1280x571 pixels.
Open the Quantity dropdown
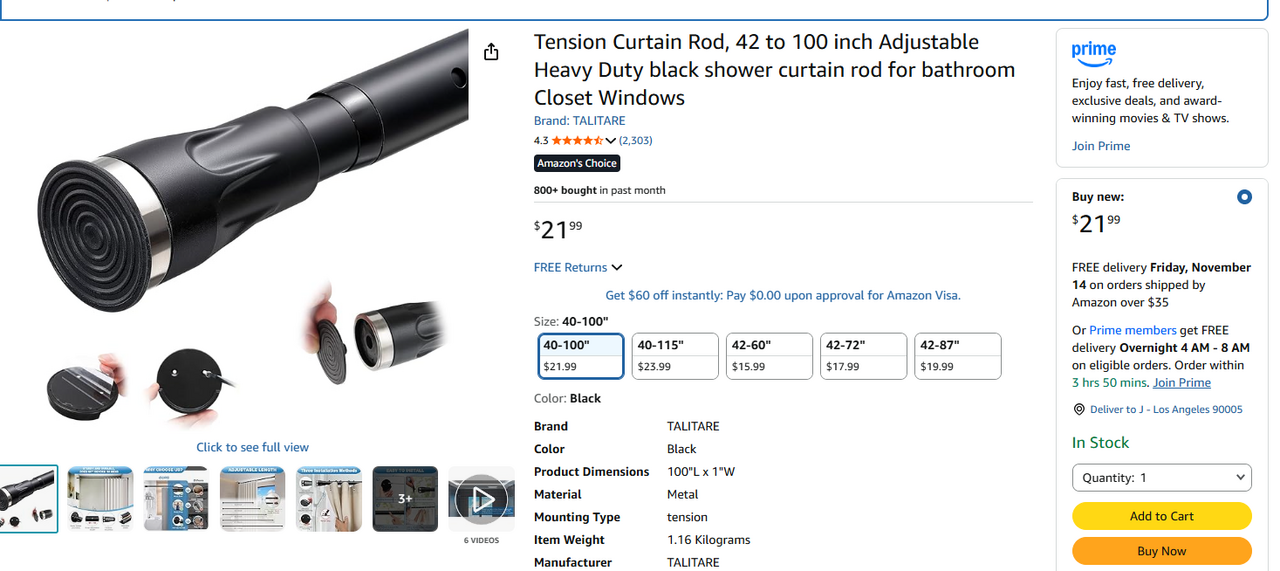[1161, 478]
